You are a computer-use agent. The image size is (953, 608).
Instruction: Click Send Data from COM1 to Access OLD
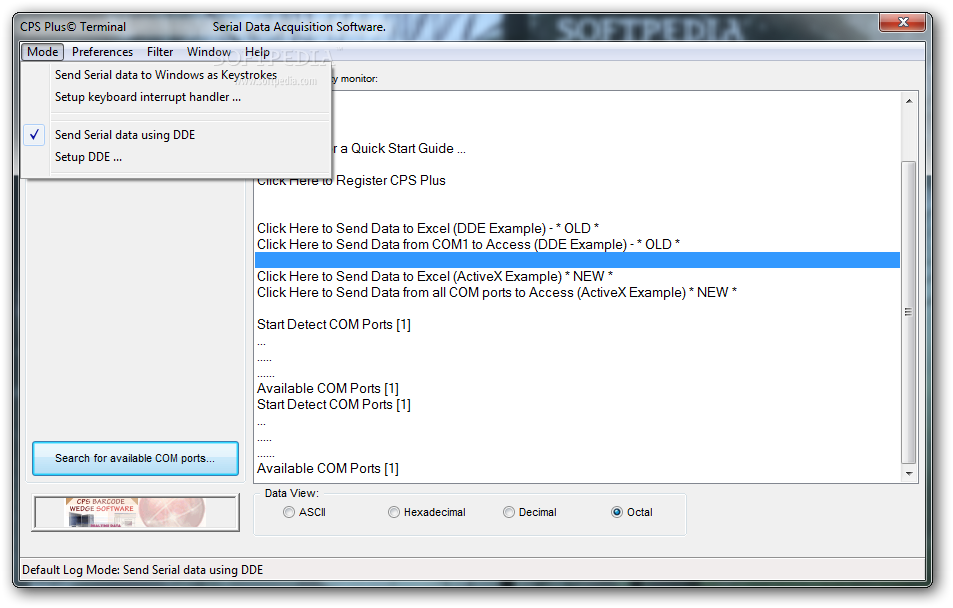point(469,244)
